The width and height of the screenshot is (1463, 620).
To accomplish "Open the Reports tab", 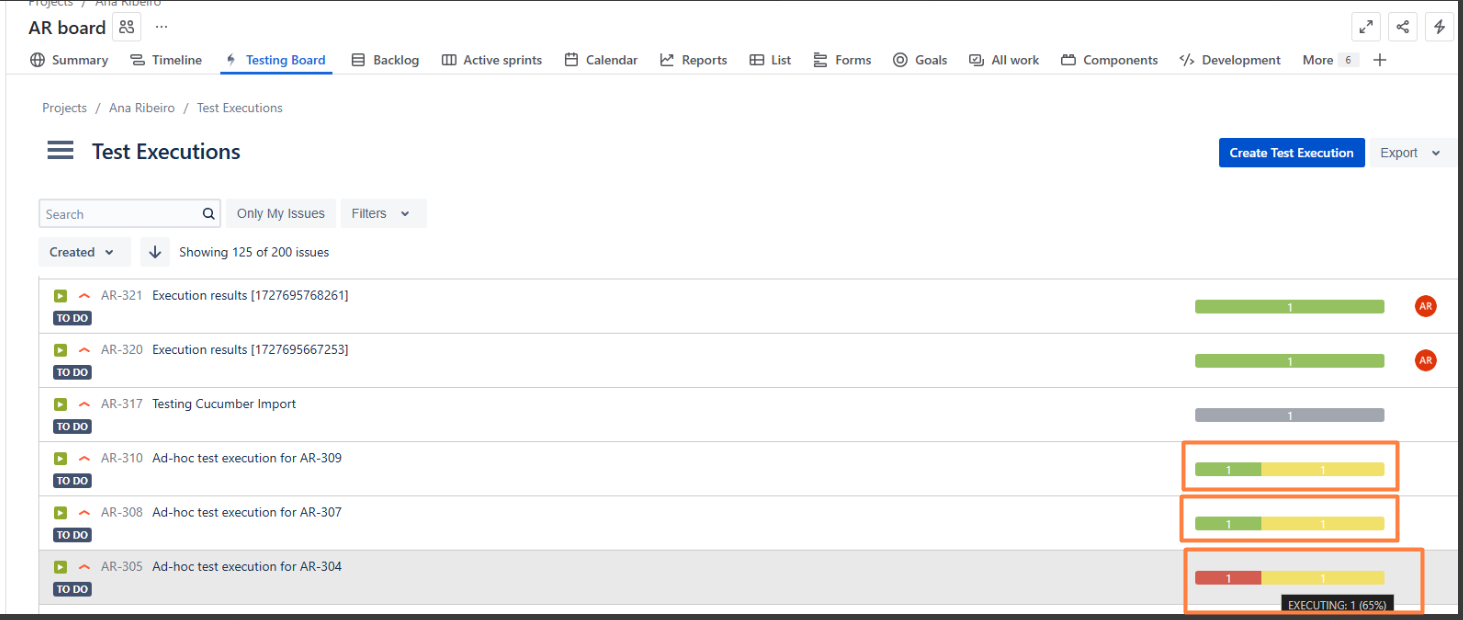I will [x=693, y=60].
